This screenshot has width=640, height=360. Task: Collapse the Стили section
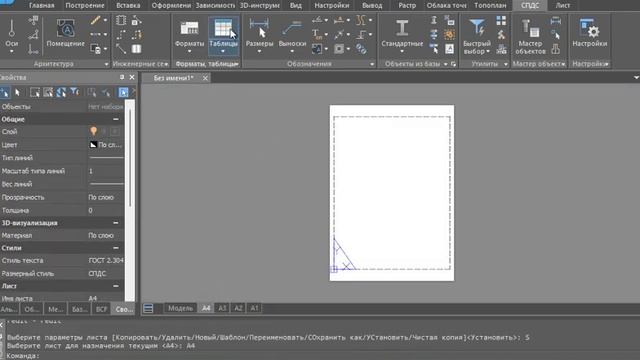point(116,248)
